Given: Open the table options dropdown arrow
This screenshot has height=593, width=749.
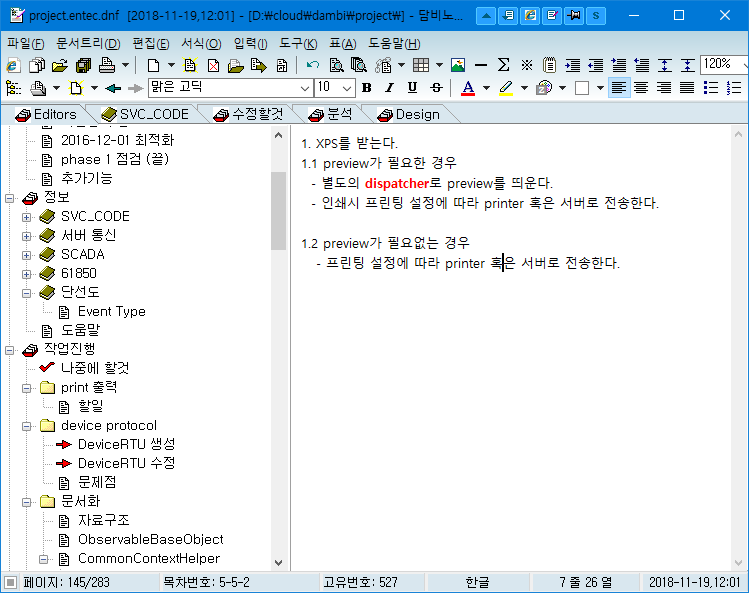Looking at the screenshot, I should (439, 65).
